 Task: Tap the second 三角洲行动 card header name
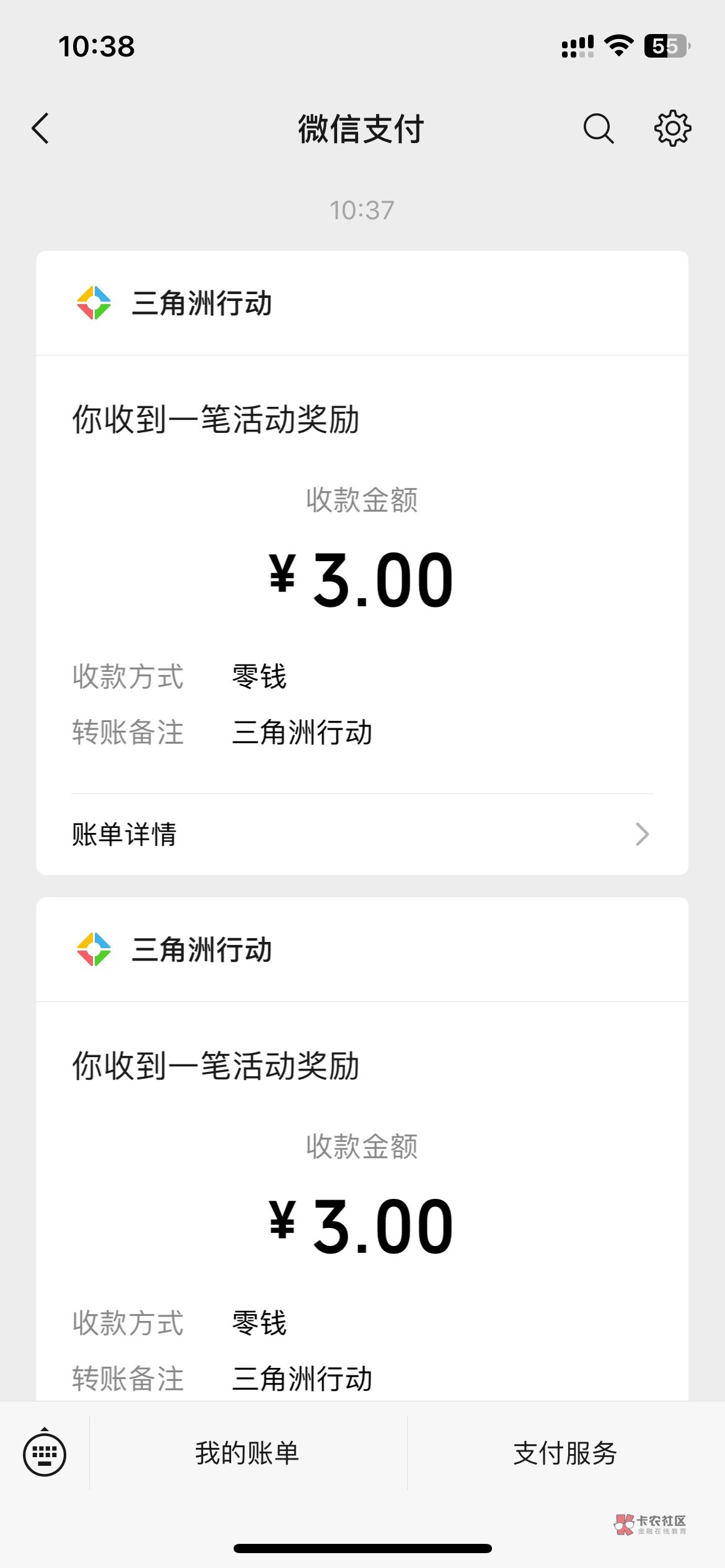[x=202, y=950]
